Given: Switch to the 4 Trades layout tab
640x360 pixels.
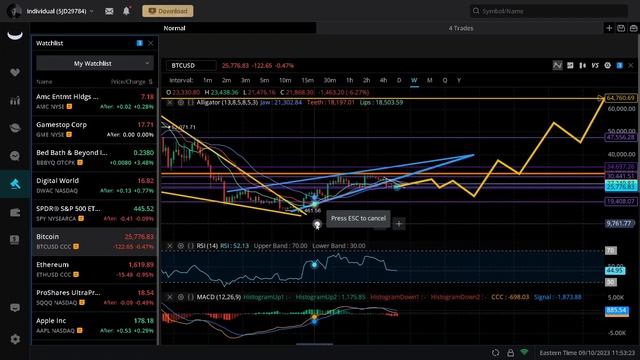Looking at the screenshot, I should coord(461,28).
